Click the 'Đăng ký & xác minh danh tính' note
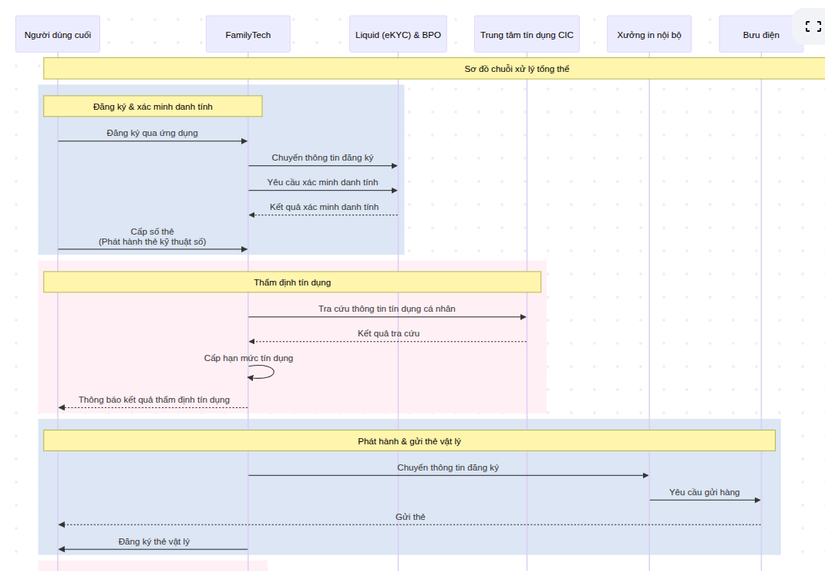 (x=153, y=106)
